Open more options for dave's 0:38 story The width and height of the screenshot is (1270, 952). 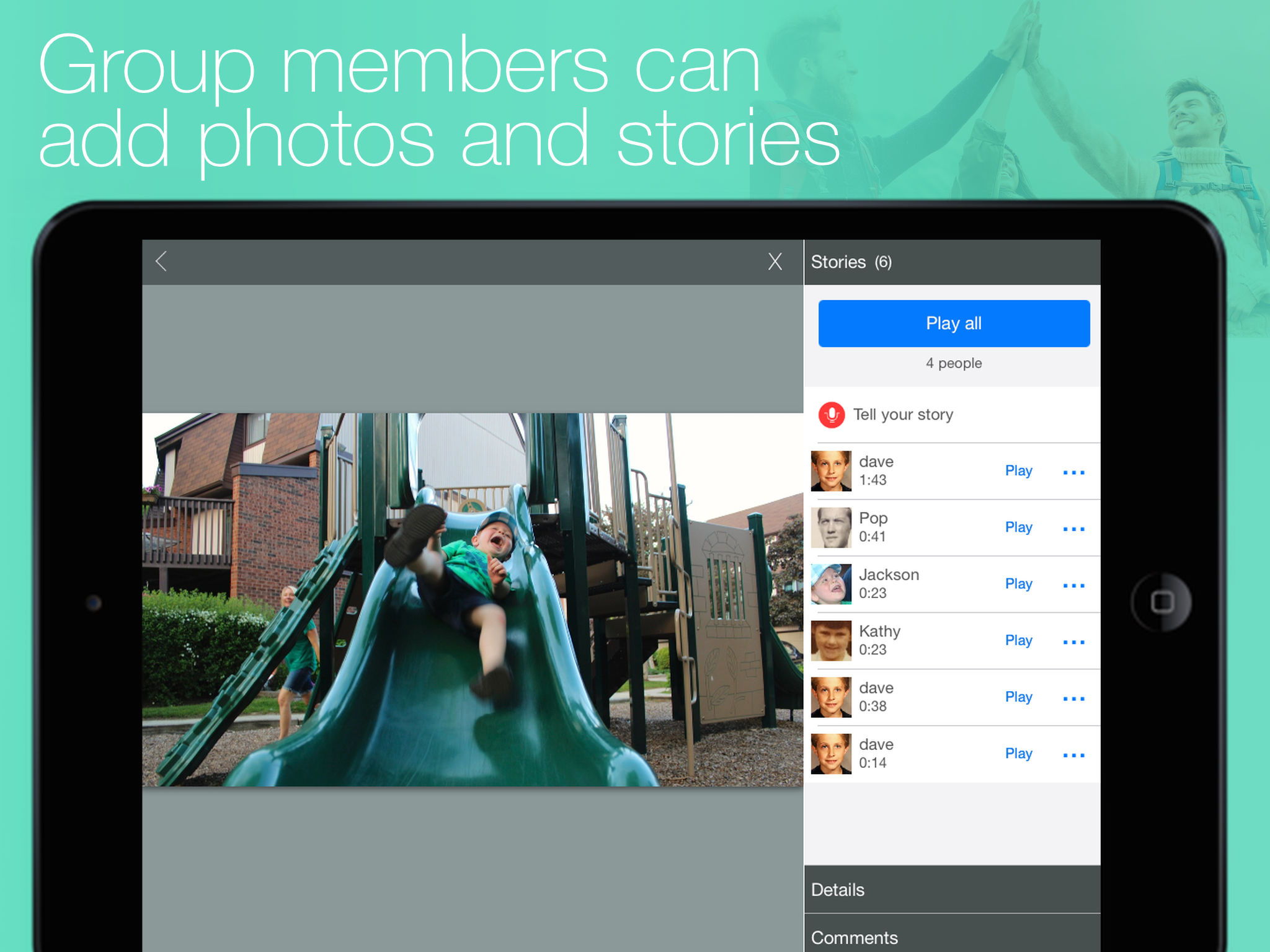pyautogui.click(x=1073, y=699)
